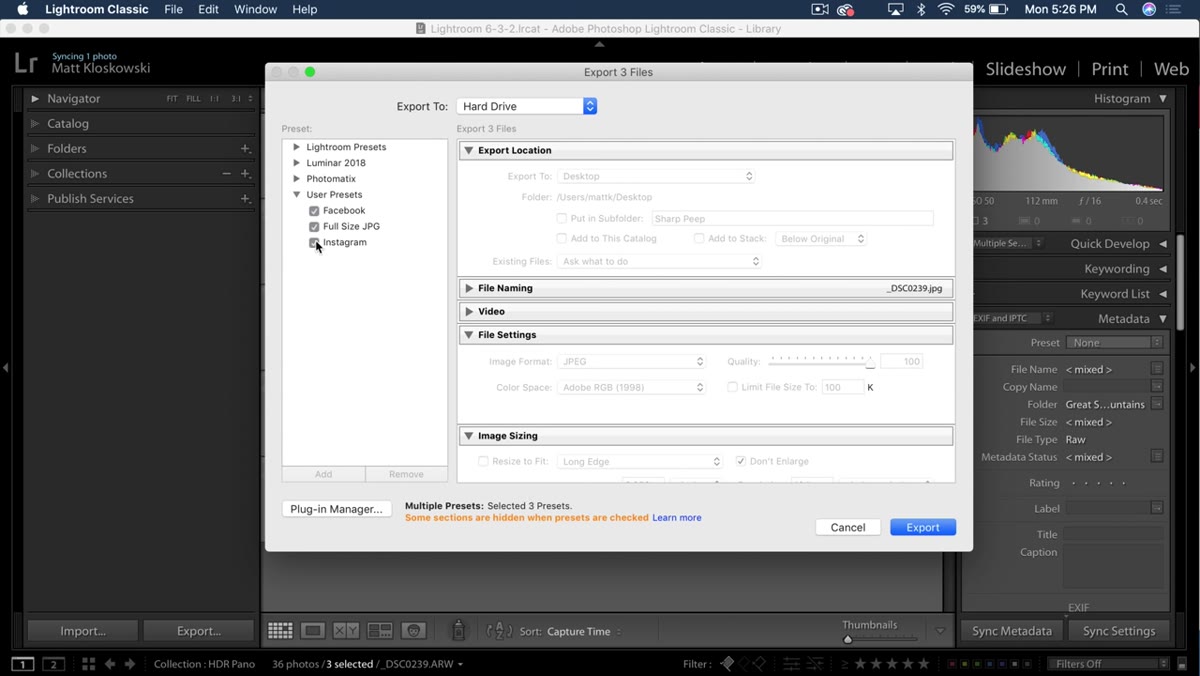The width and height of the screenshot is (1200, 676).
Task: Click filter flagged status flag icon
Action: pos(727,663)
